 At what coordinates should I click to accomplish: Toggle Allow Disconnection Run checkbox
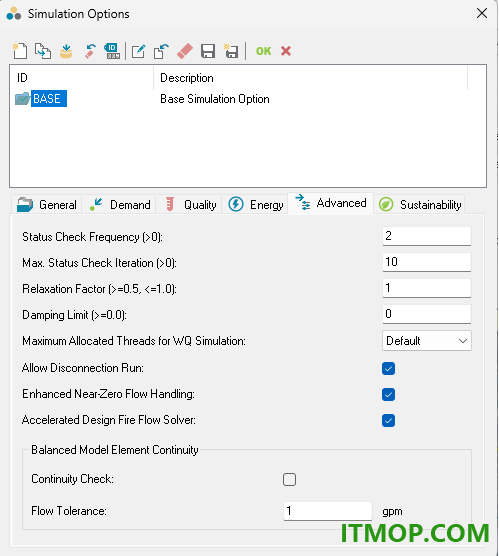point(388,368)
